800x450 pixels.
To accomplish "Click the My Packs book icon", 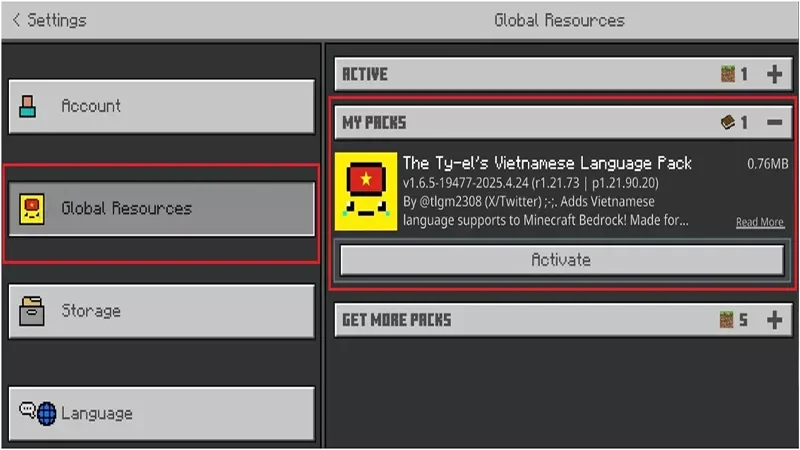I will pyautogui.click(x=728, y=122).
